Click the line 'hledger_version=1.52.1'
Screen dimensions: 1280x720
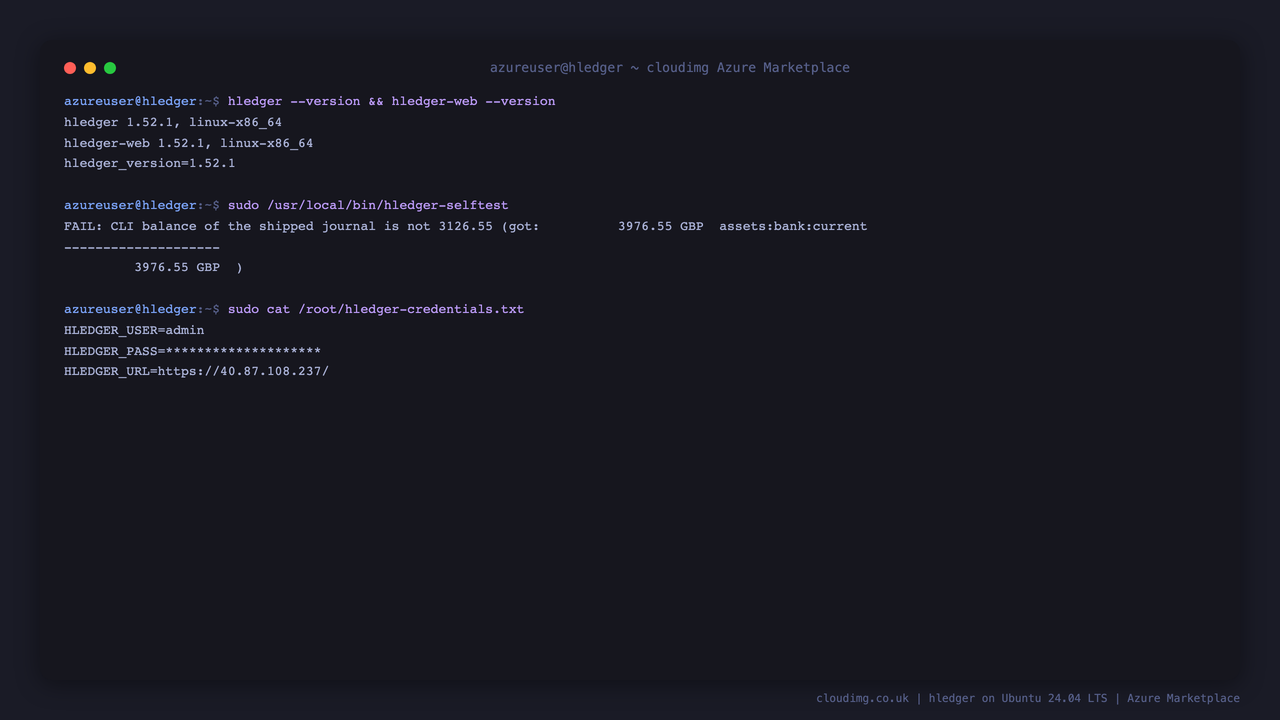(x=150, y=163)
